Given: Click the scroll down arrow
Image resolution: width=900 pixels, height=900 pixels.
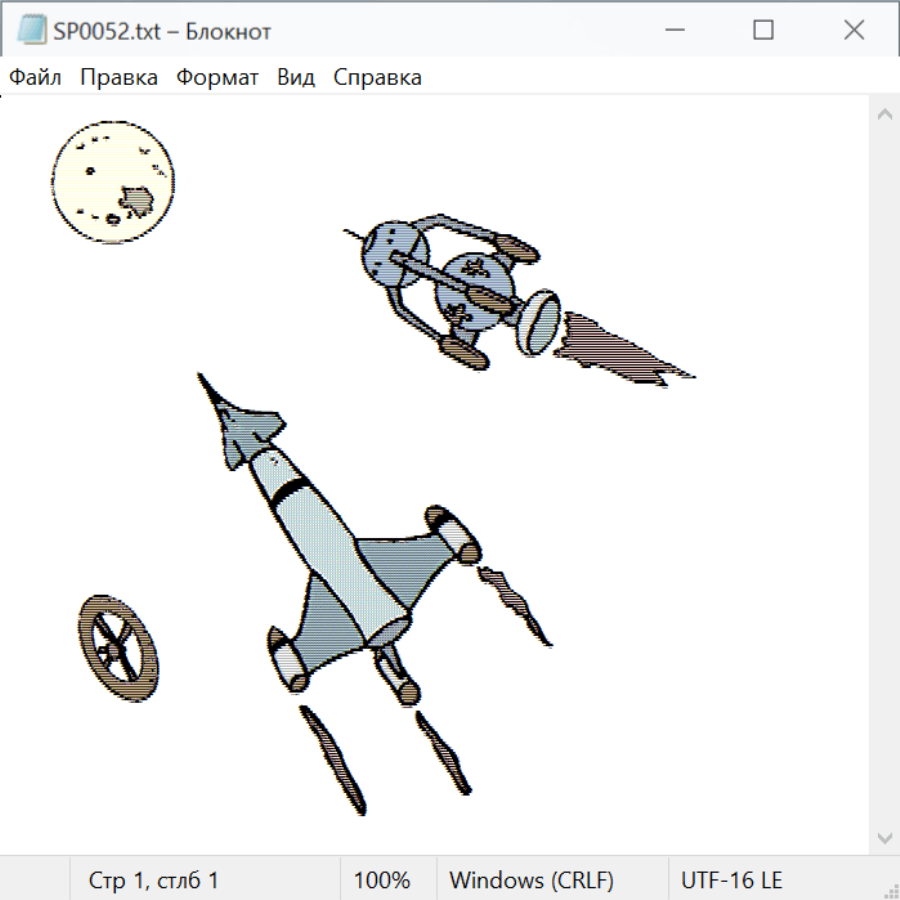Looking at the screenshot, I should coord(884,837).
